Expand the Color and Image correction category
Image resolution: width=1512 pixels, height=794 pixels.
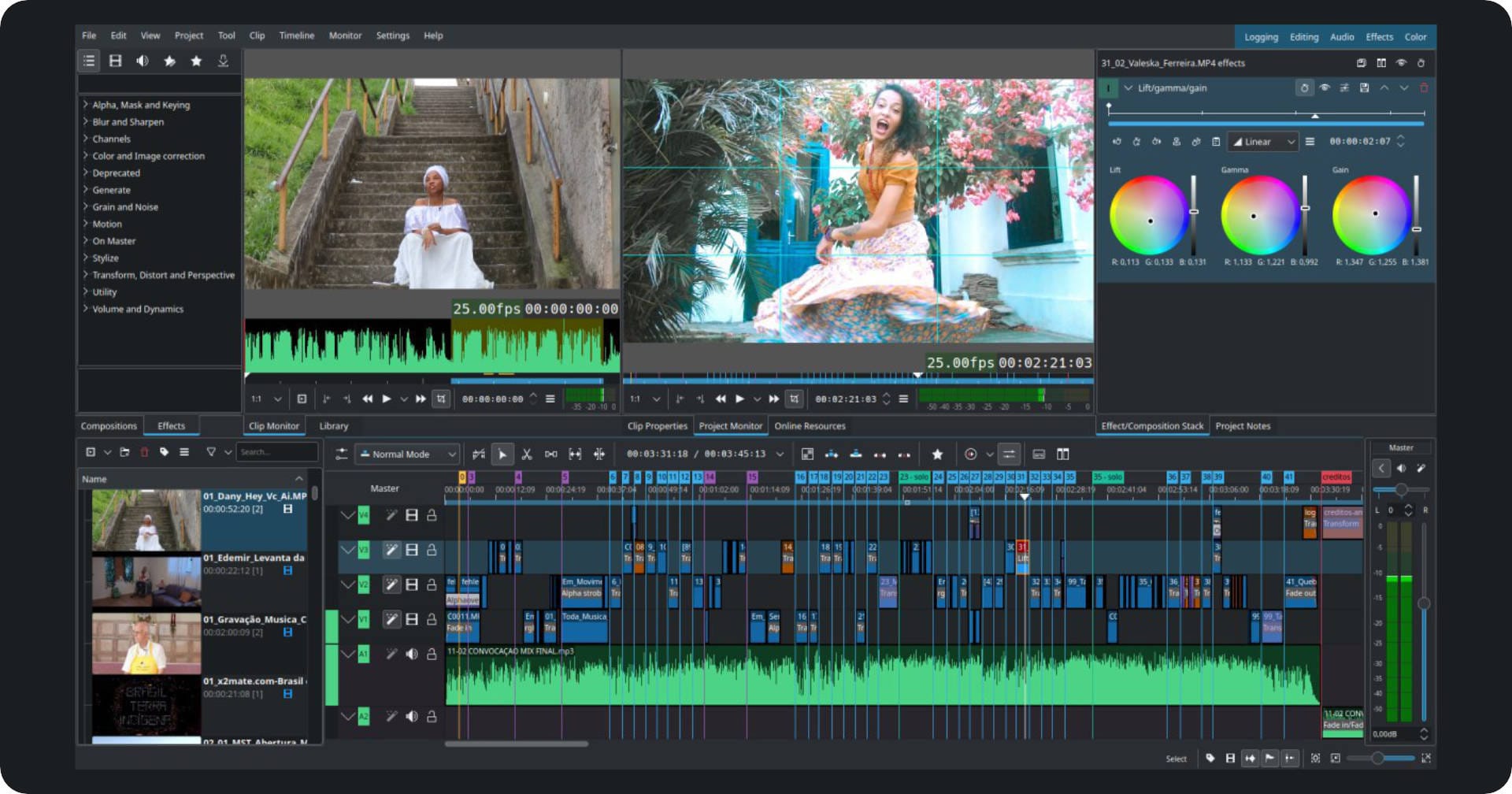tap(146, 155)
